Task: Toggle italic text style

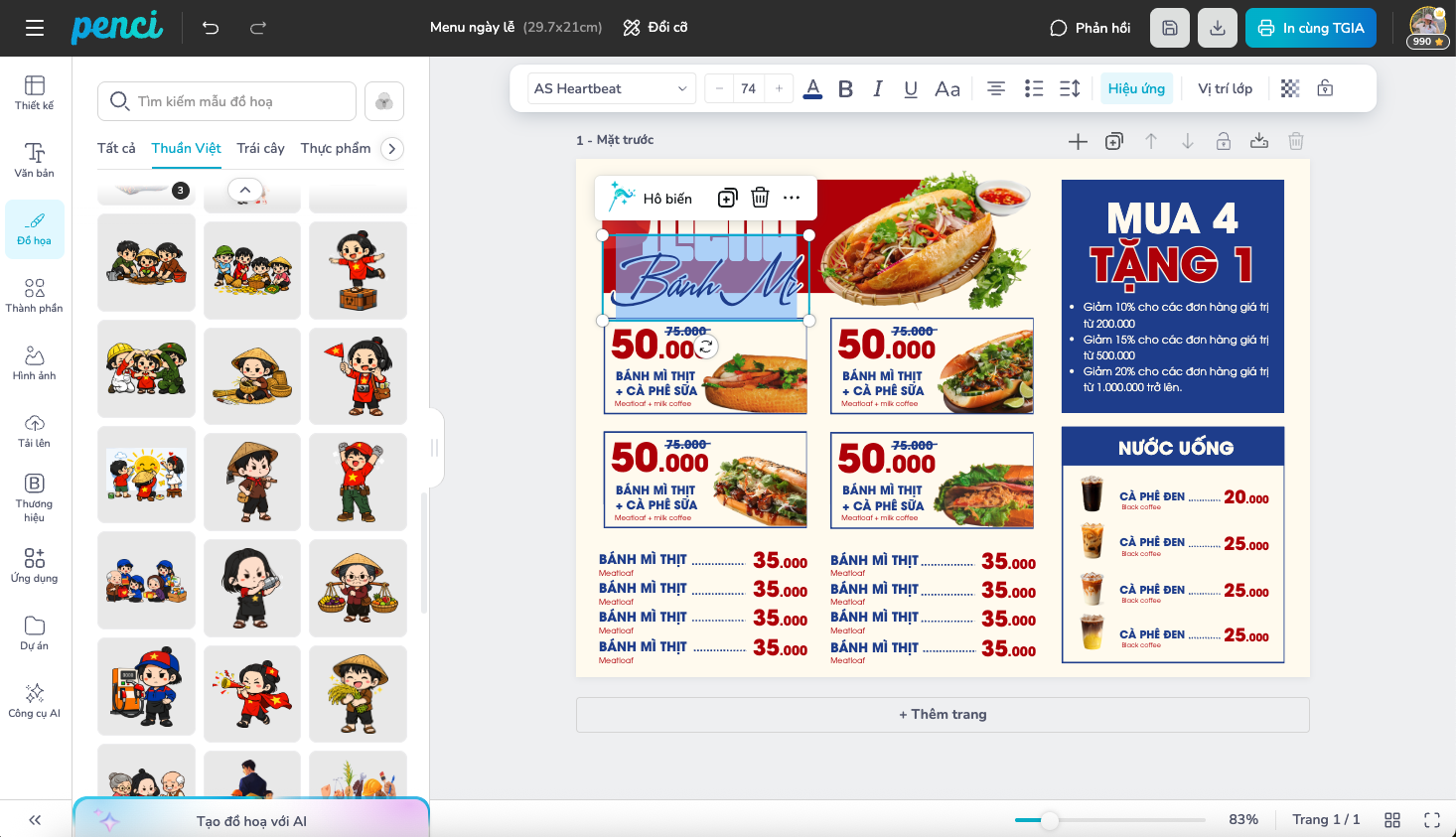Action: (878, 88)
